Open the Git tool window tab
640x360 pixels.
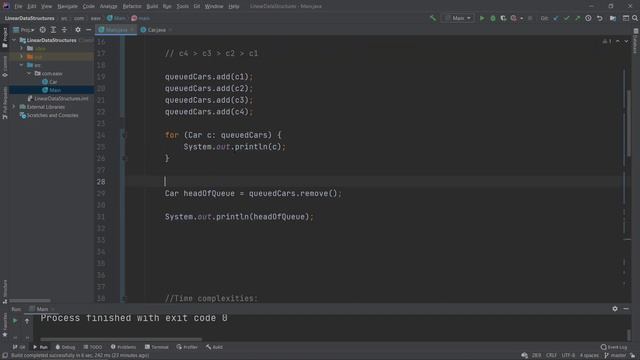(x=19, y=347)
